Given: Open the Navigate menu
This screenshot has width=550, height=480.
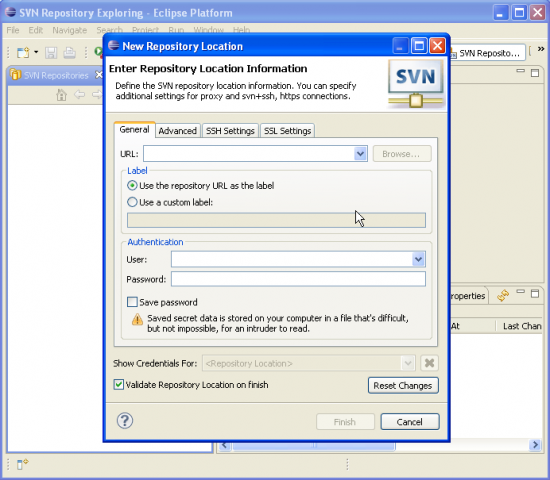Looking at the screenshot, I should point(69,30).
